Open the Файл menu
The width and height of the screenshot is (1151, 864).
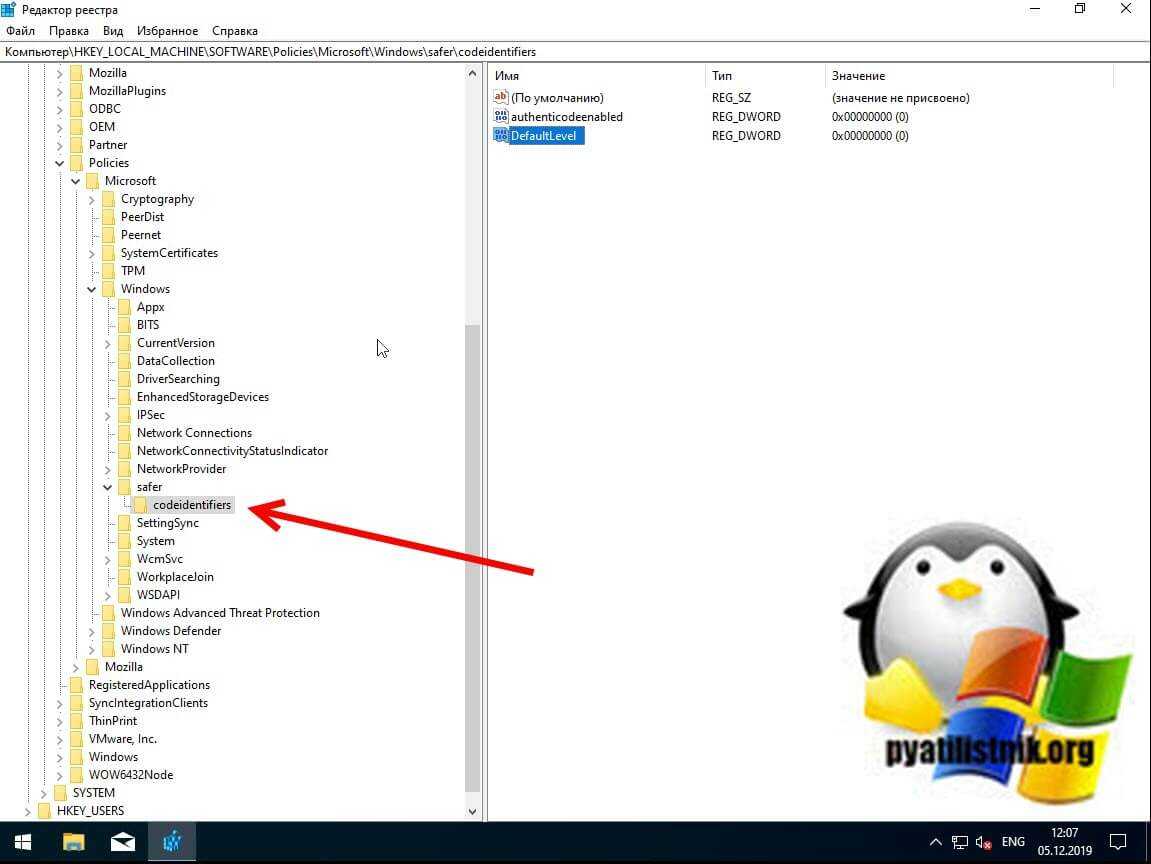tap(20, 31)
